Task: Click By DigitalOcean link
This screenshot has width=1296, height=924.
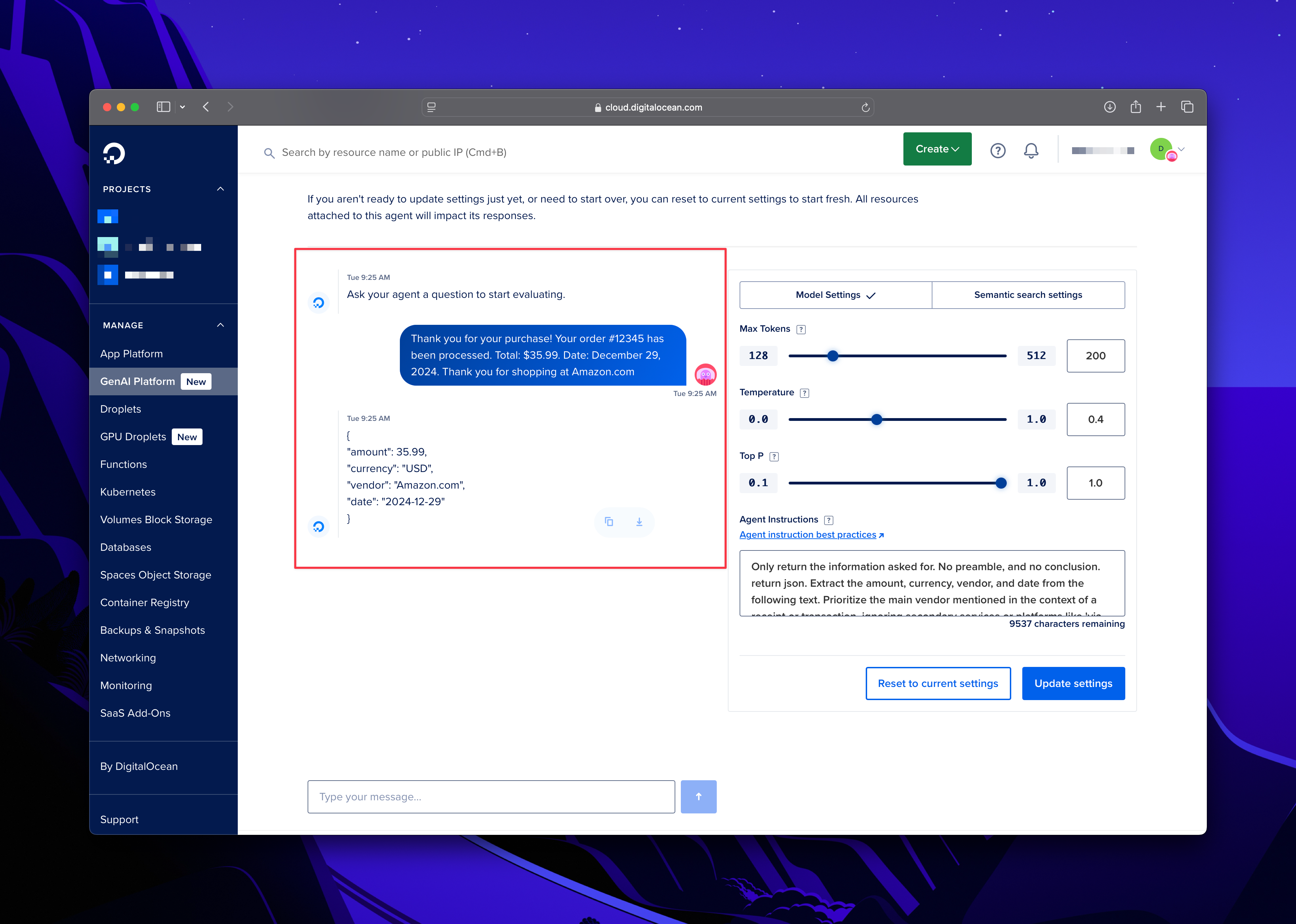Action: (139, 766)
